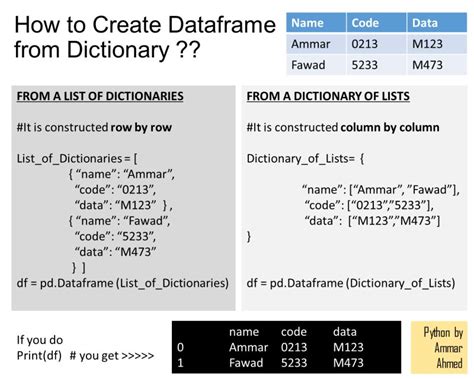Click "M123" in the black output box

(348, 347)
